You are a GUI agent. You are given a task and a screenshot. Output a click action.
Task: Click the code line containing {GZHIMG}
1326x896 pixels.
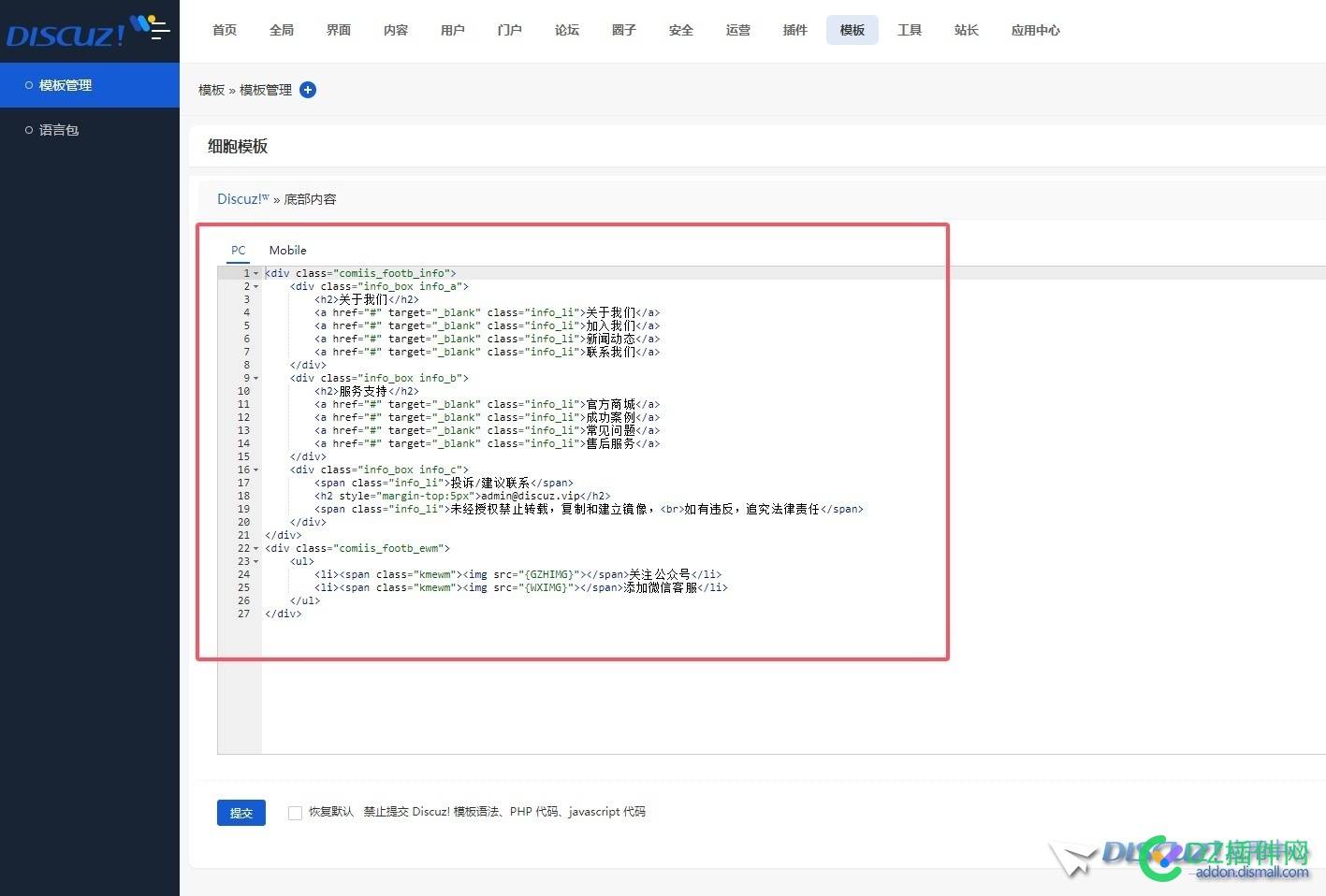pos(517,575)
